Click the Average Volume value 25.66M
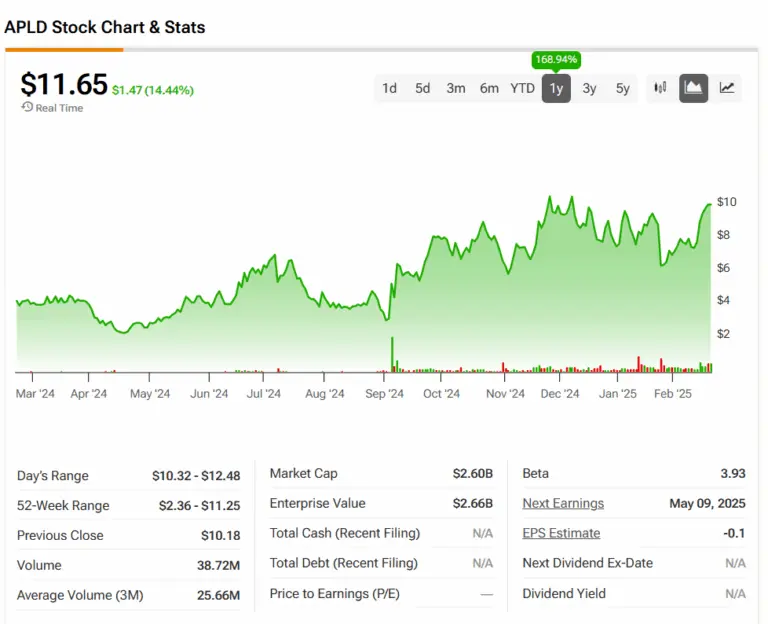This screenshot has width=768, height=624. tap(218, 596)
